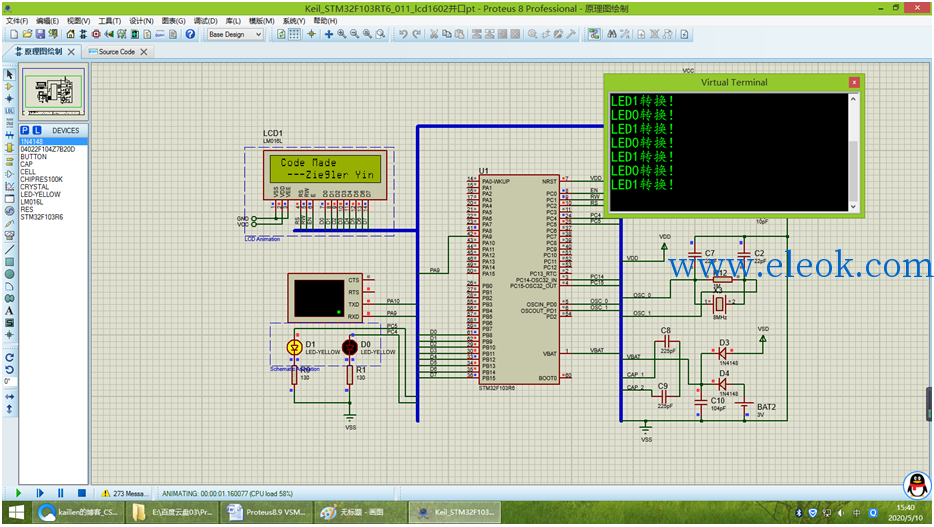Viewport: 934px width, 527px height.
Task: Select the Graph mode tool
Action: (x=9, y=186)
